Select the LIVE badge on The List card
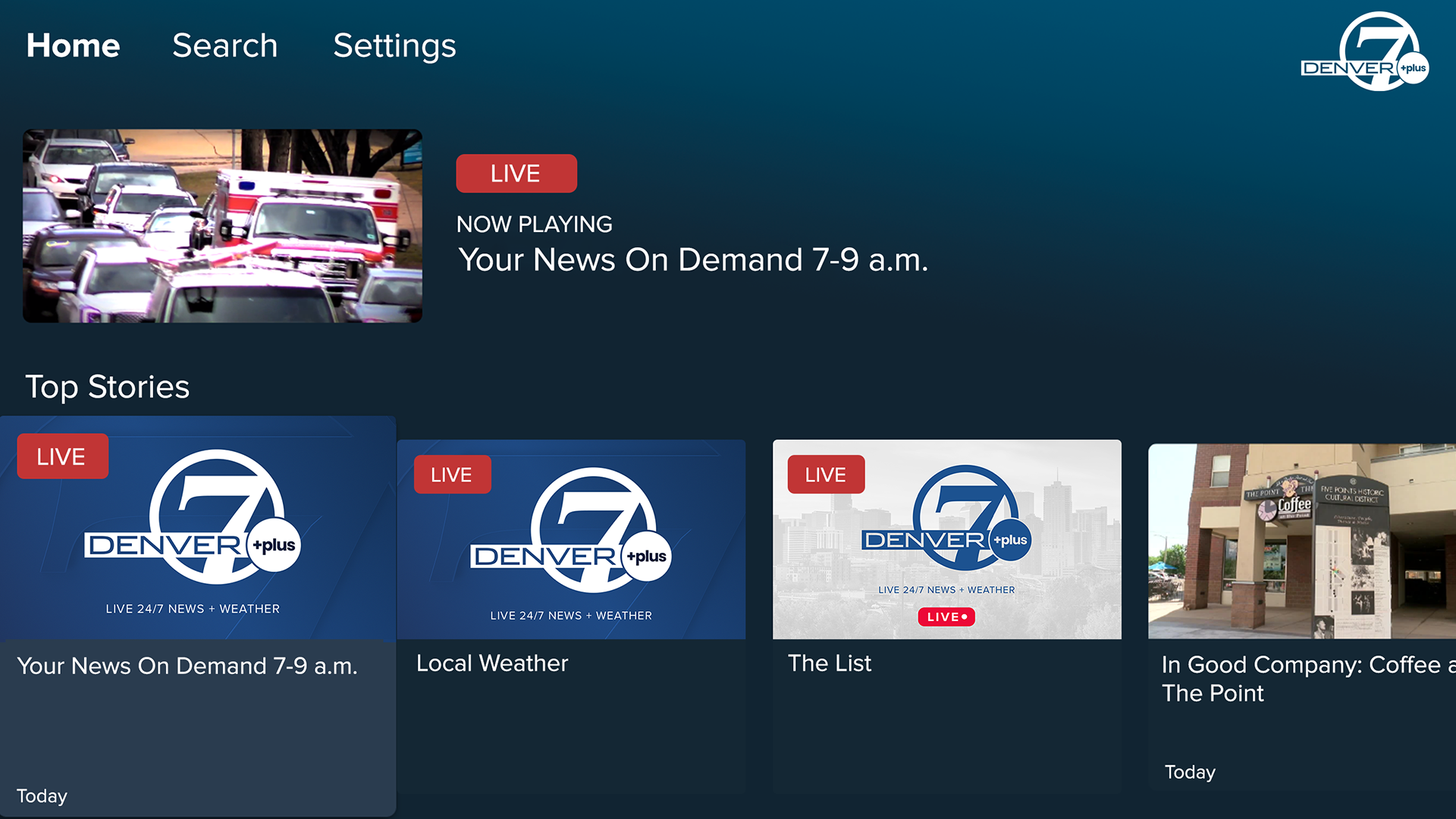 click(x=825, y=474)
